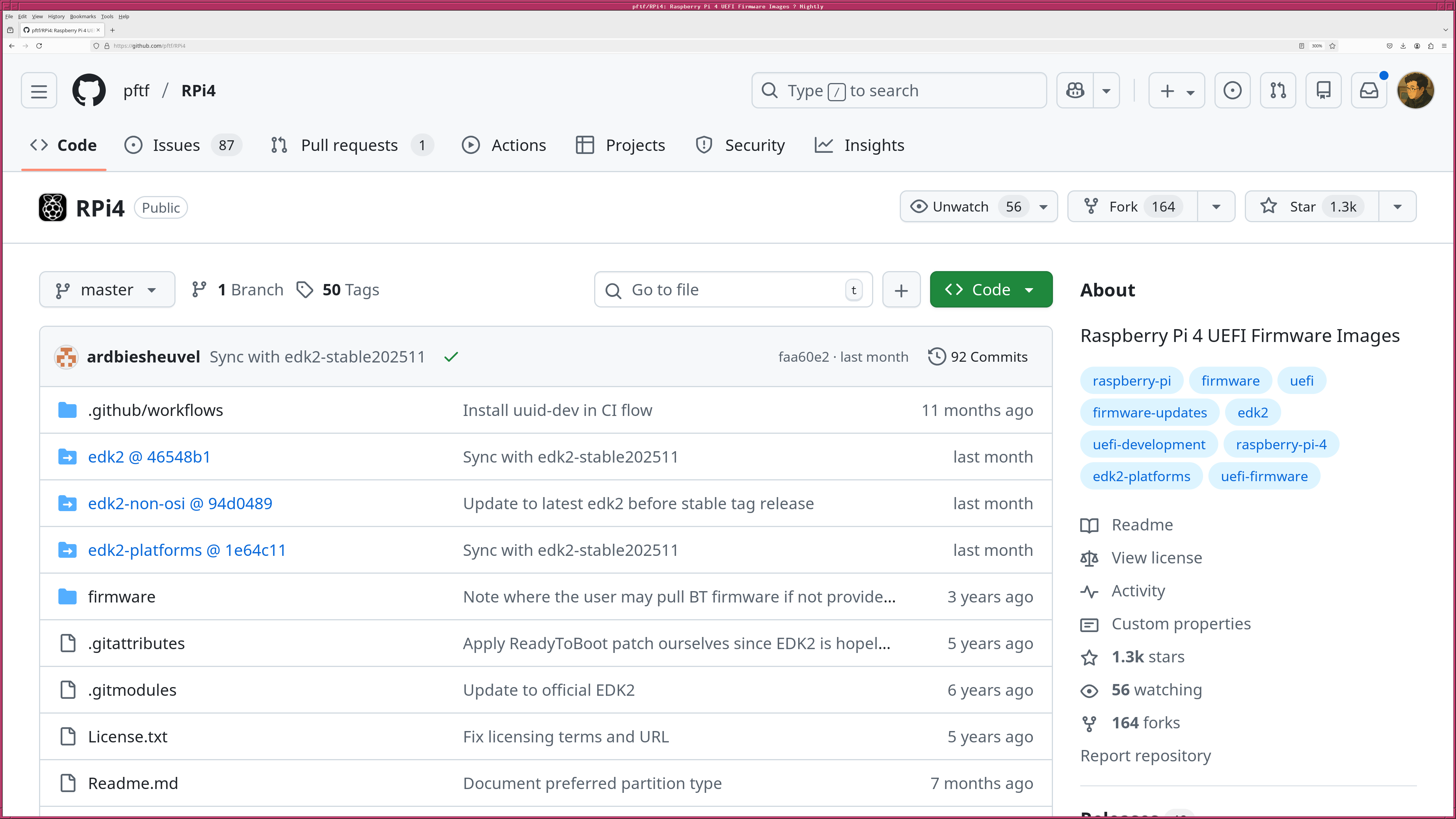Screen dimensions: 1456x819
Task: Open the issues shortcut icon in header
Action: coord(1232,91)
